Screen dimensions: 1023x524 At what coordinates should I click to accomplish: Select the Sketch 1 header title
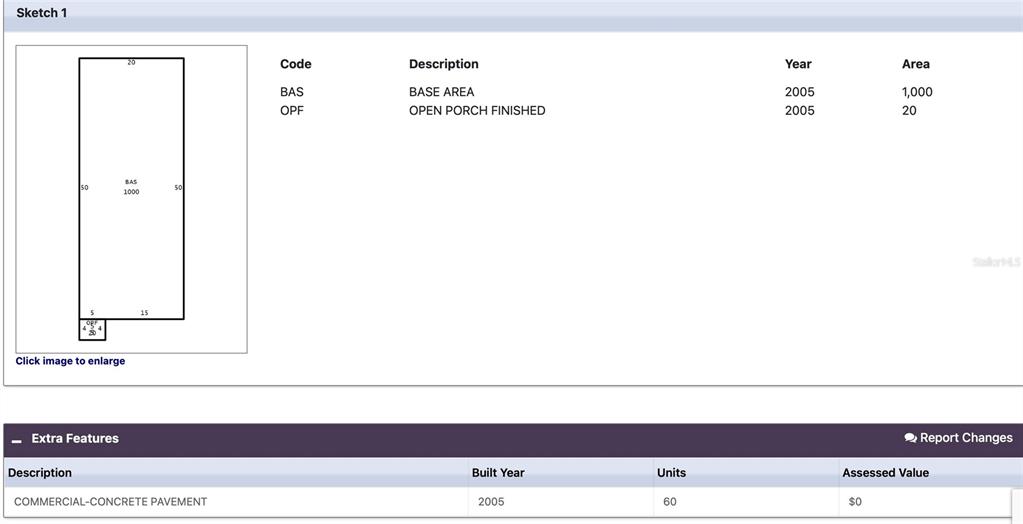[x=42, y=13]
